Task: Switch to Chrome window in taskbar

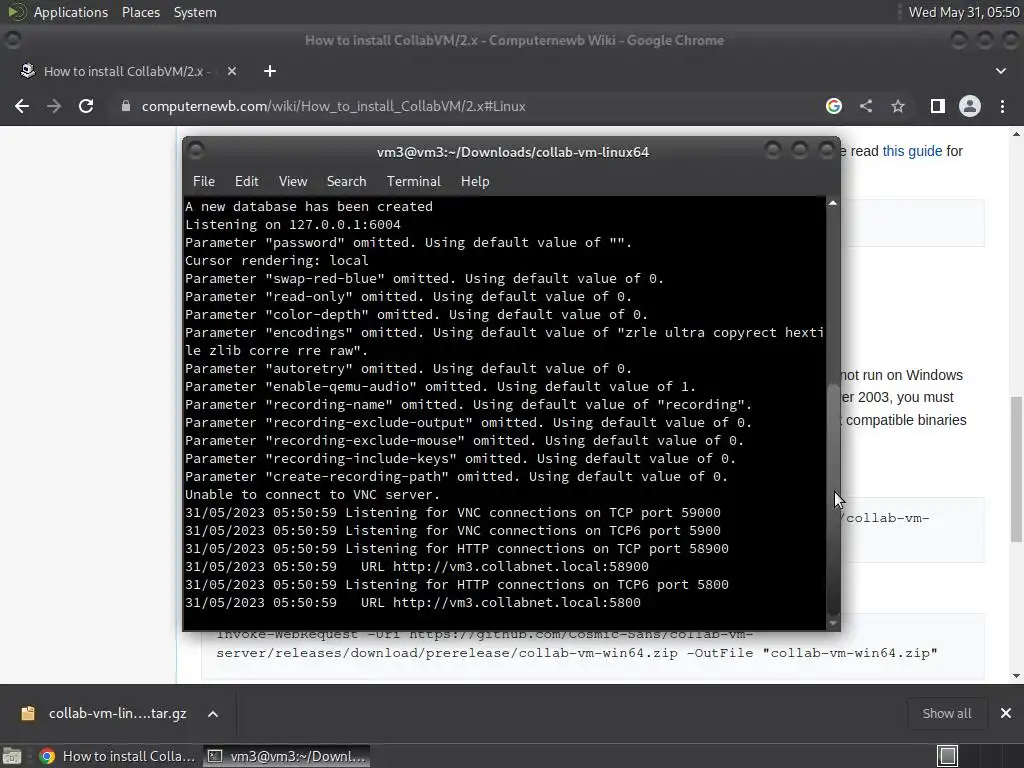Action: (x=118, y=756)
